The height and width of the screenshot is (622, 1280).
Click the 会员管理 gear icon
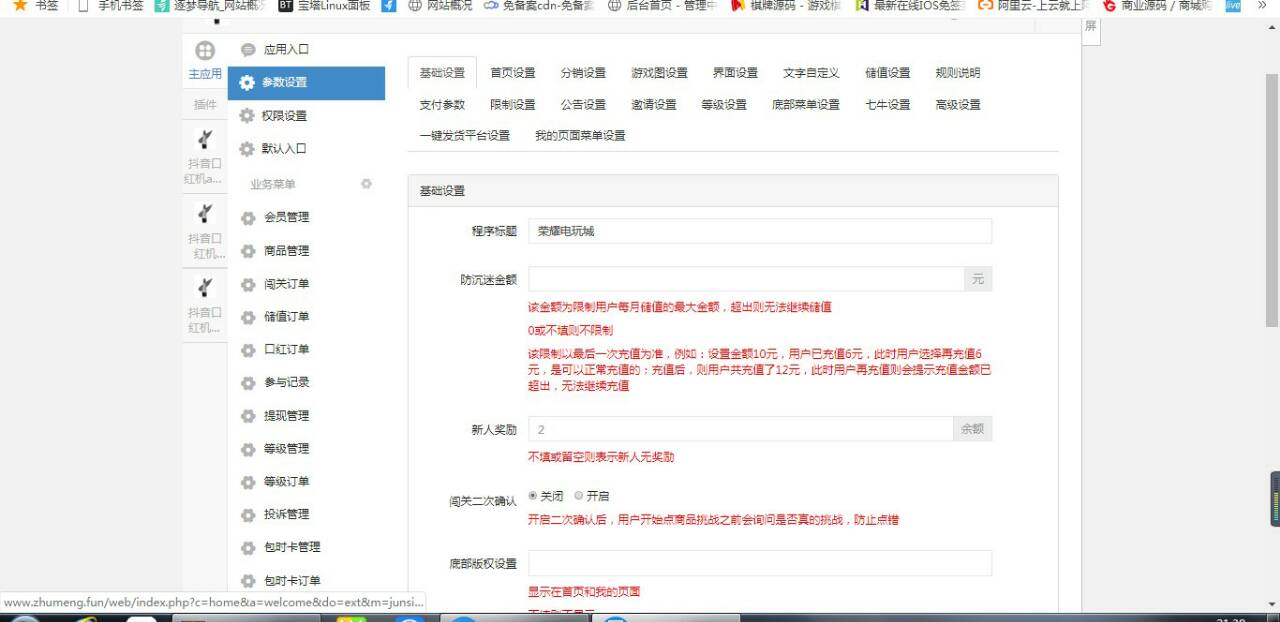pos(248,218)
